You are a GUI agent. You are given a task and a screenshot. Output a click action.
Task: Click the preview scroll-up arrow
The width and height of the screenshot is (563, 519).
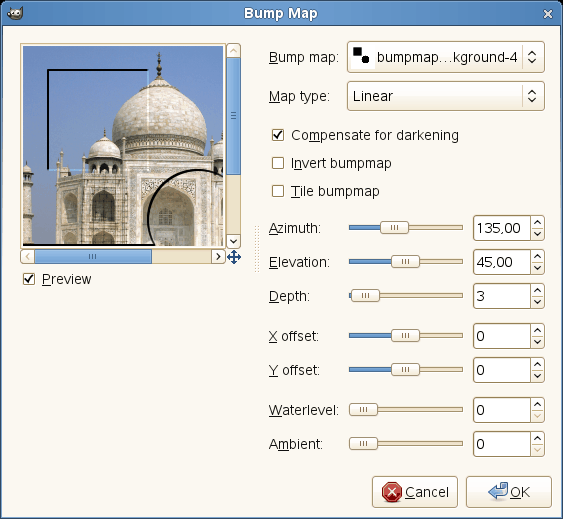(233, 51)
